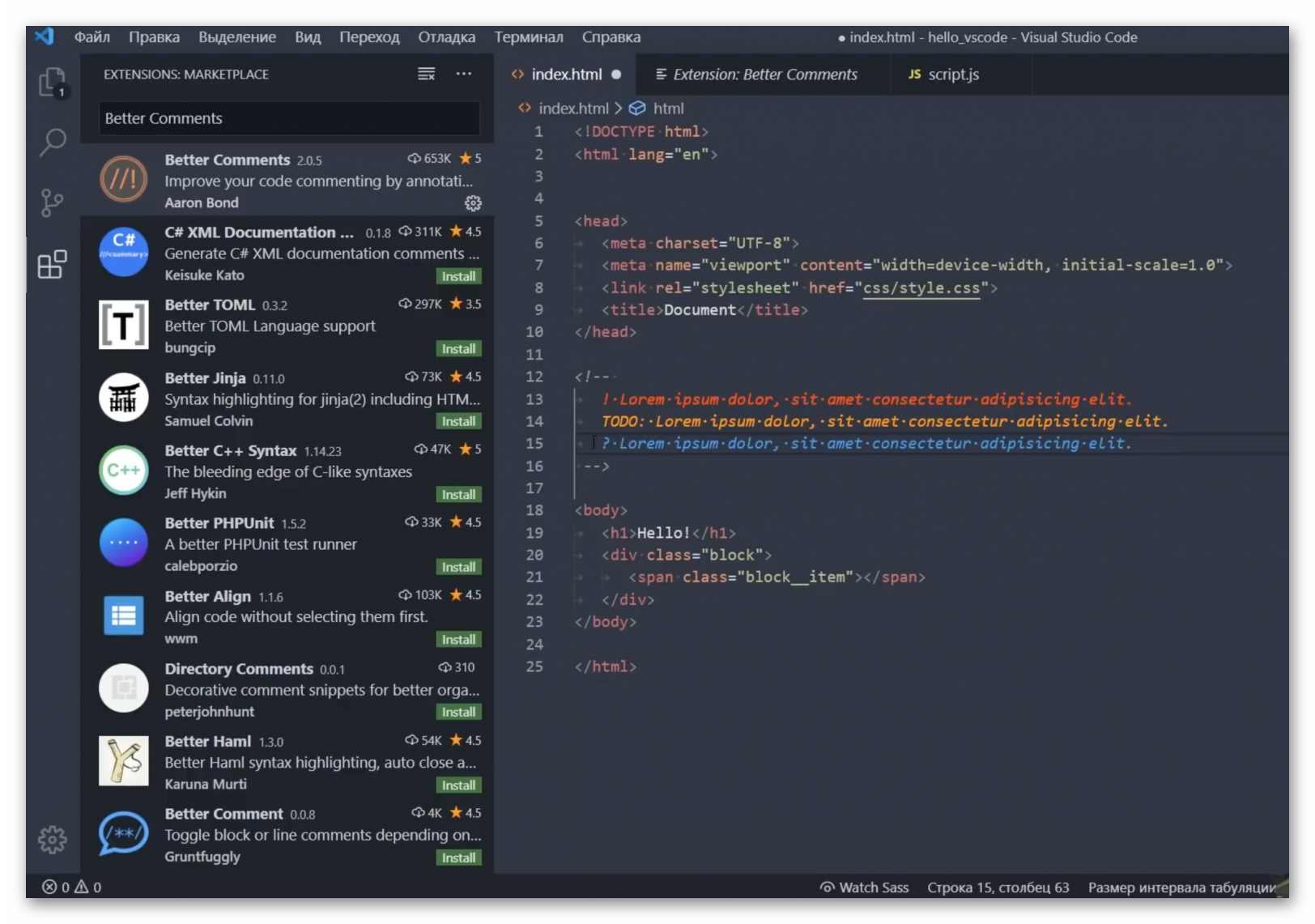Click line number 18 in gutter
1315x924 pixels.
[534, 510]
